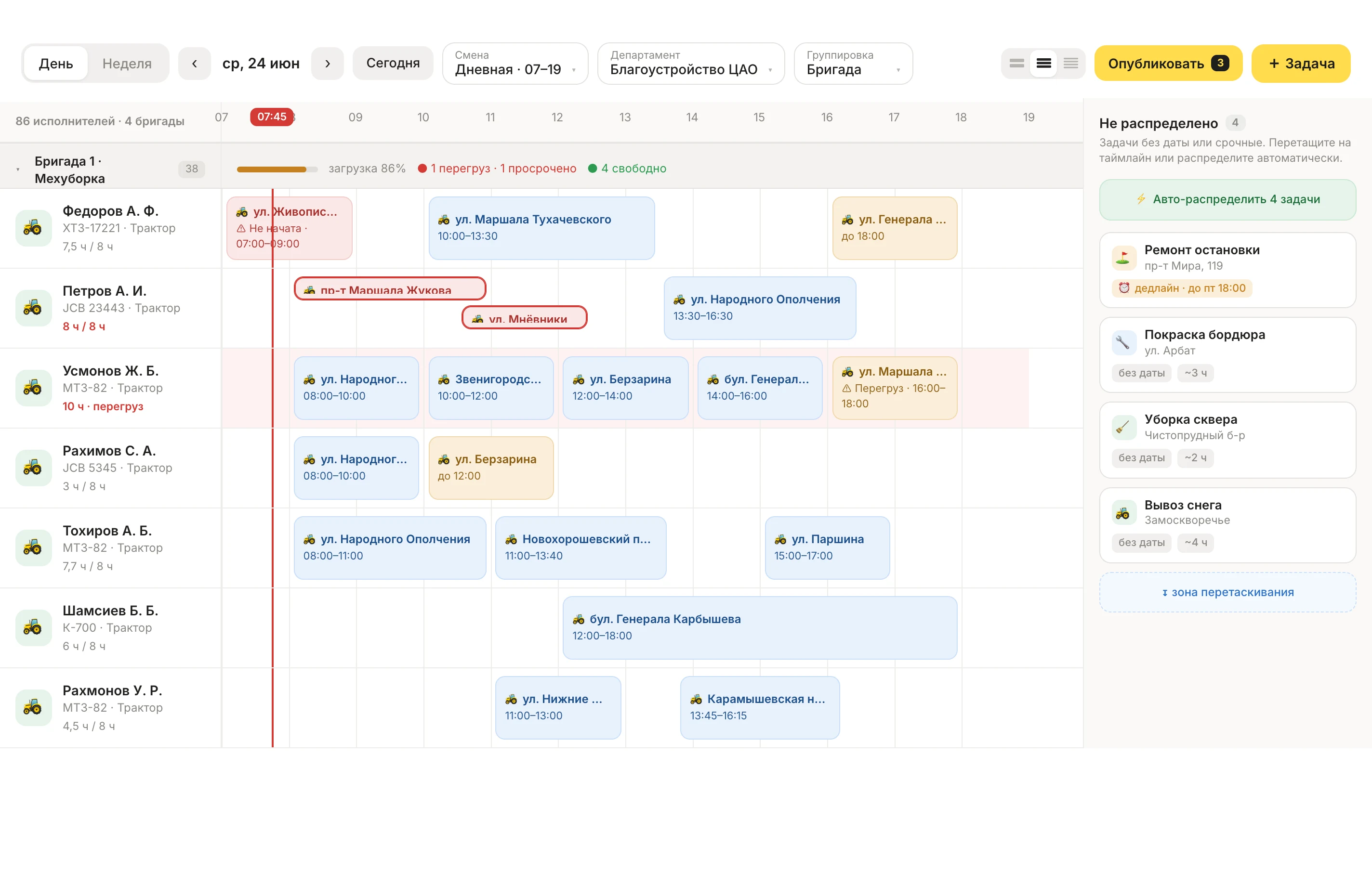Click the зона перетаскивания drop zone
This screenshot has height=885, width=1372.
[1227, 592]
